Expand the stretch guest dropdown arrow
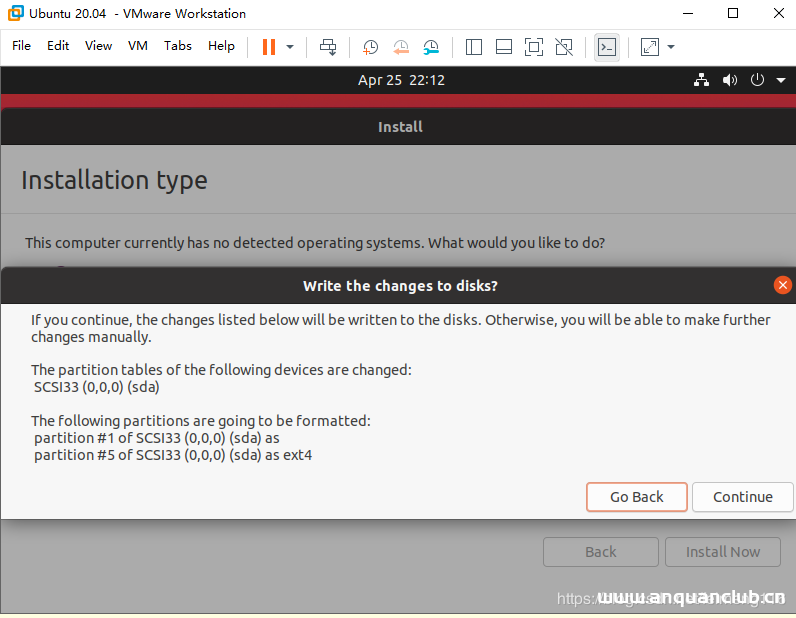This screenshot has width=796, height=618. tap(671, 47)
